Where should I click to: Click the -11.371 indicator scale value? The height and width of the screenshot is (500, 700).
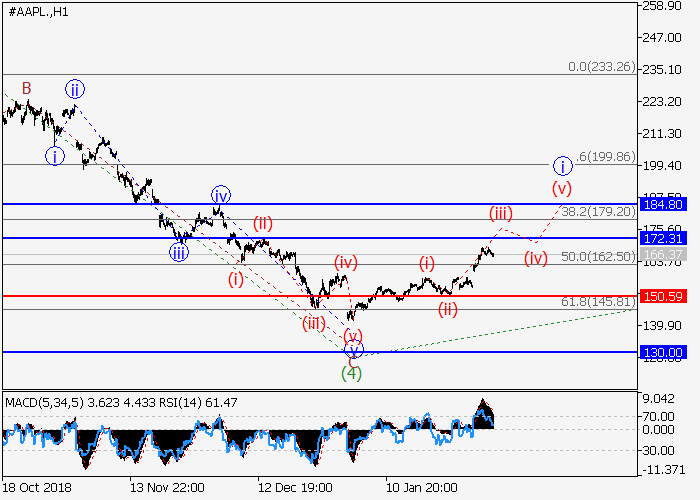coord(663,470)
